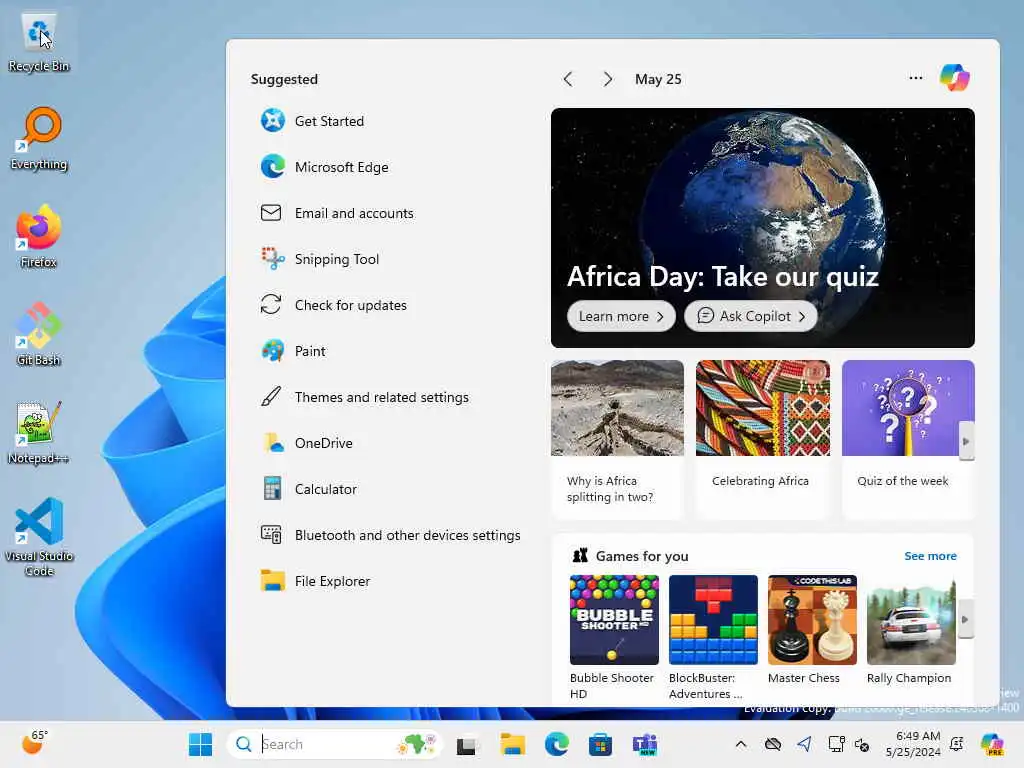This screenshot has height=768, width=1024.
Task: Open the Celebrating Africa card
Action: pyautogui.click(x=763, y=439)
